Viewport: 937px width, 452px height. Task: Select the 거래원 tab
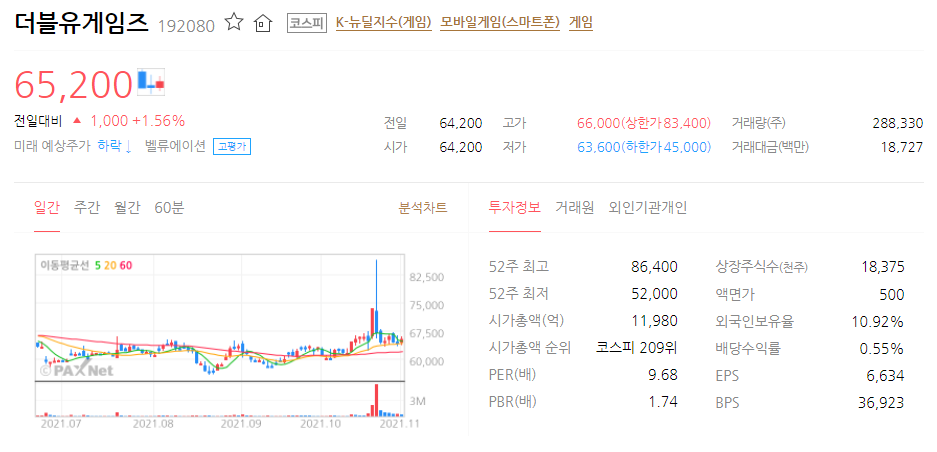point(574,208)
